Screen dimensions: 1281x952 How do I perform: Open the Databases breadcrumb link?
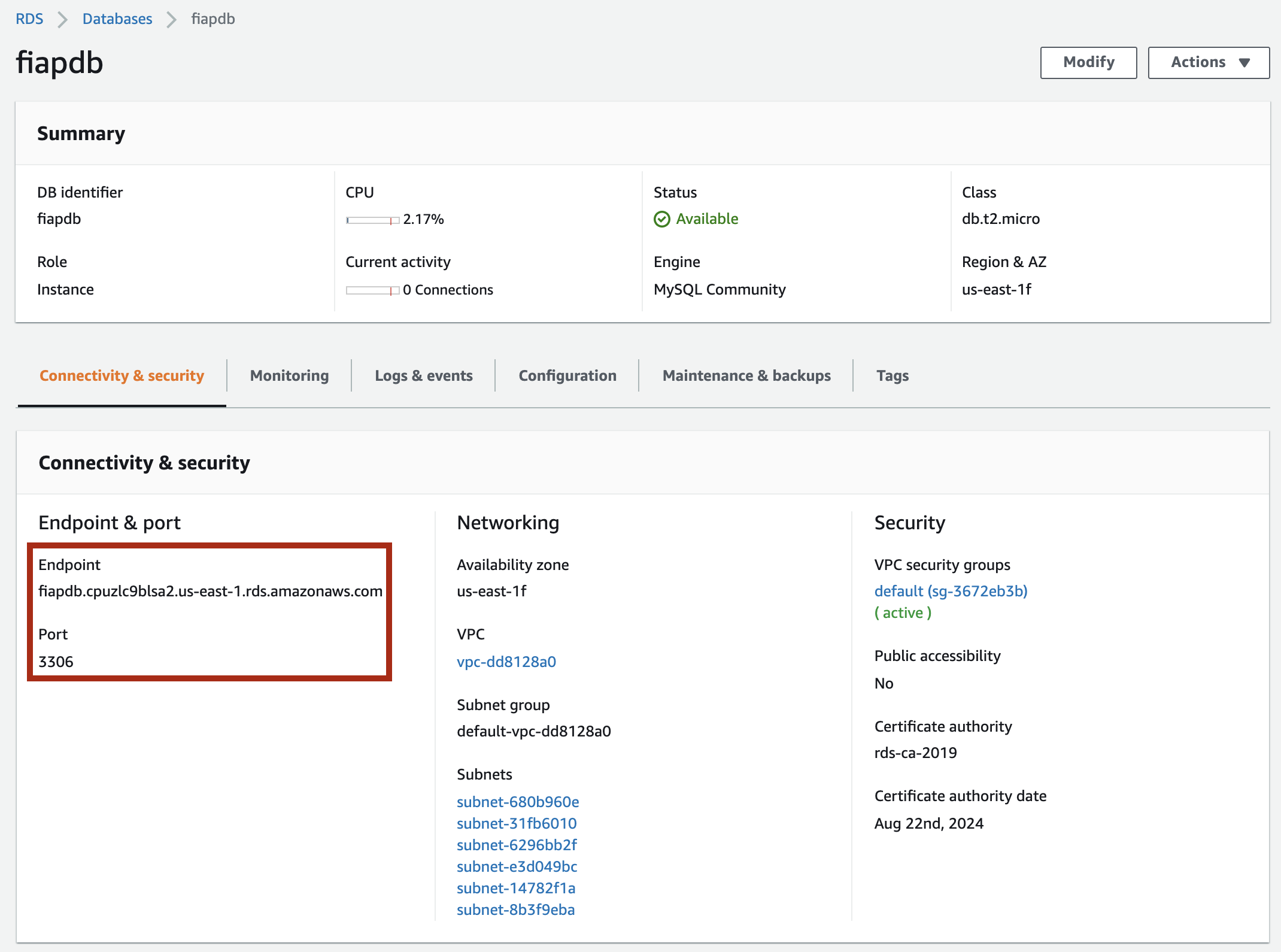click(117, 19)
